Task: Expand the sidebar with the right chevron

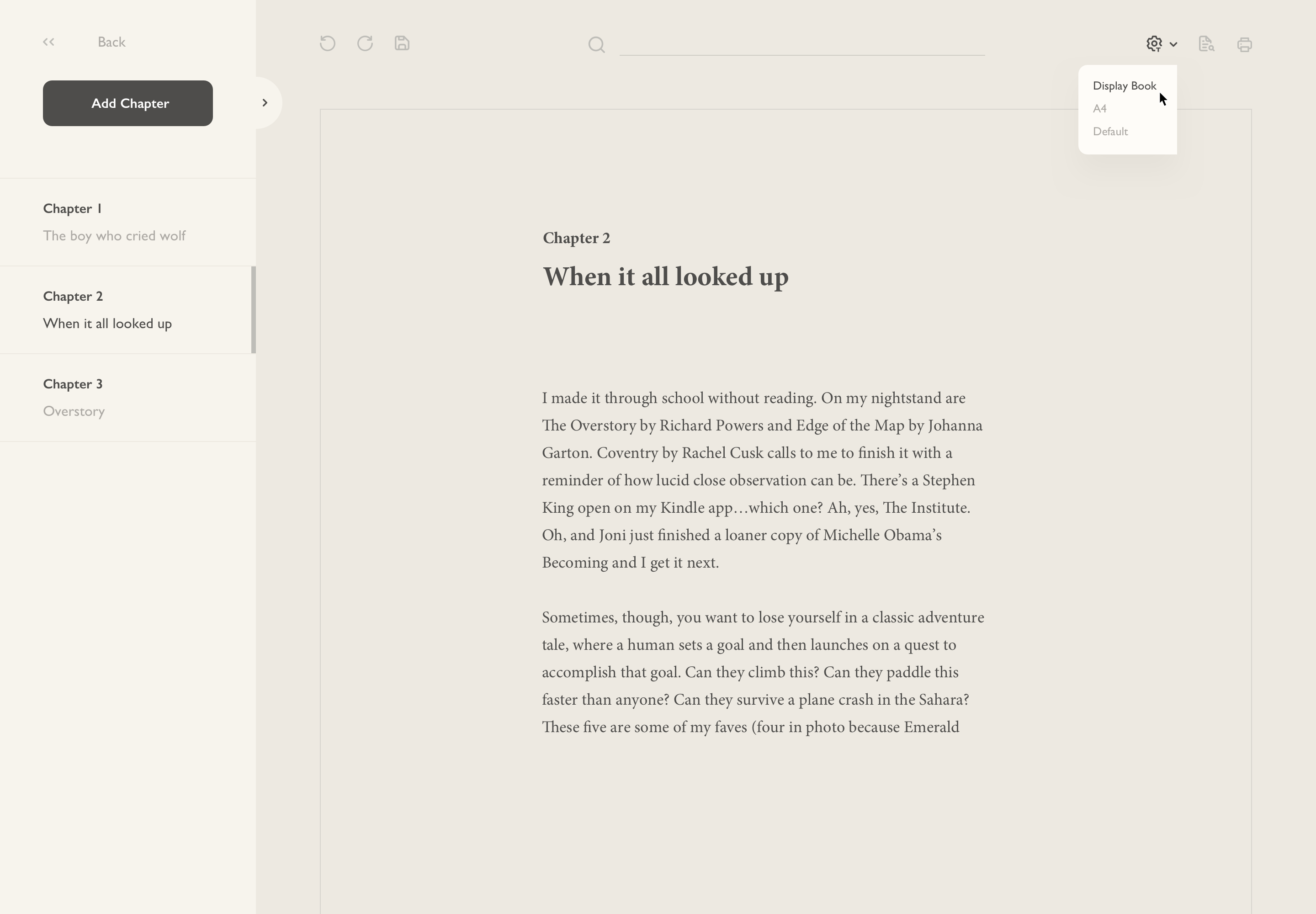Action: click(x=265, y=102)
